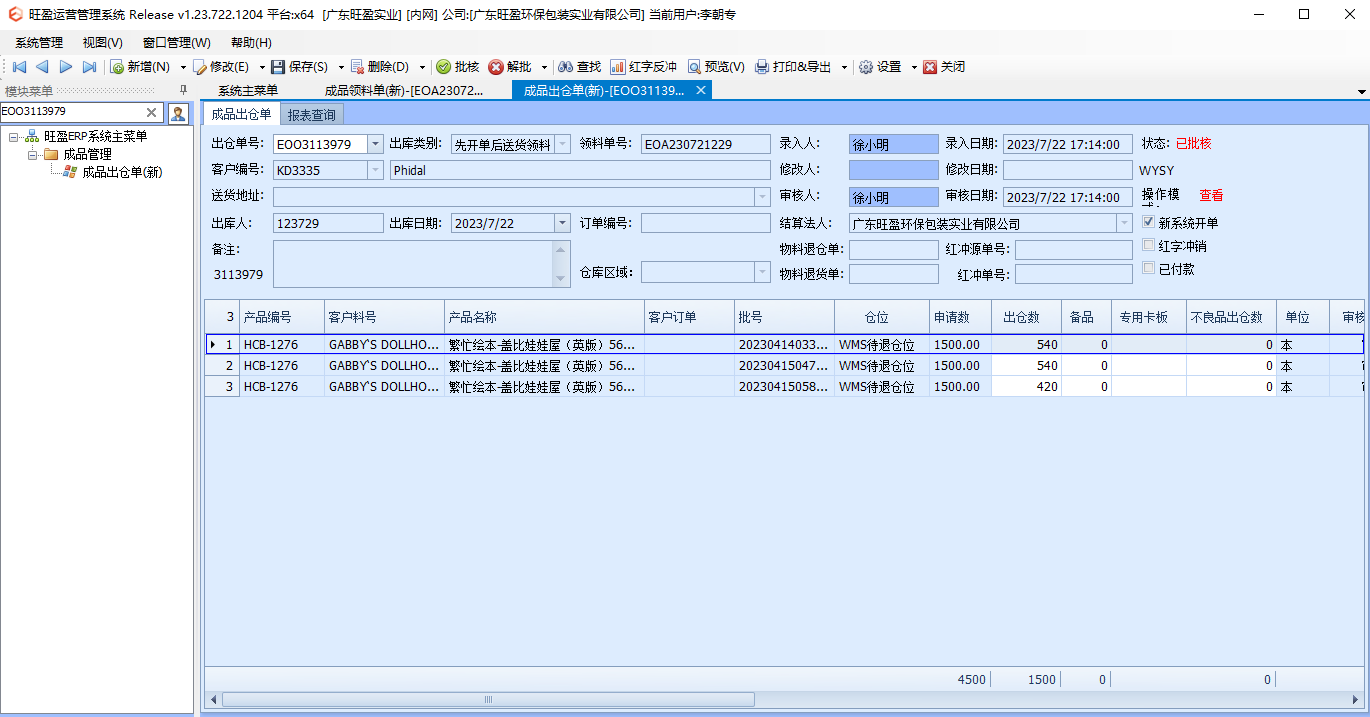The width and height of the screenshot is (1370, 717).
Task: Switch to the 成品领料单(新) tab
Action: [x=404, y=91]
